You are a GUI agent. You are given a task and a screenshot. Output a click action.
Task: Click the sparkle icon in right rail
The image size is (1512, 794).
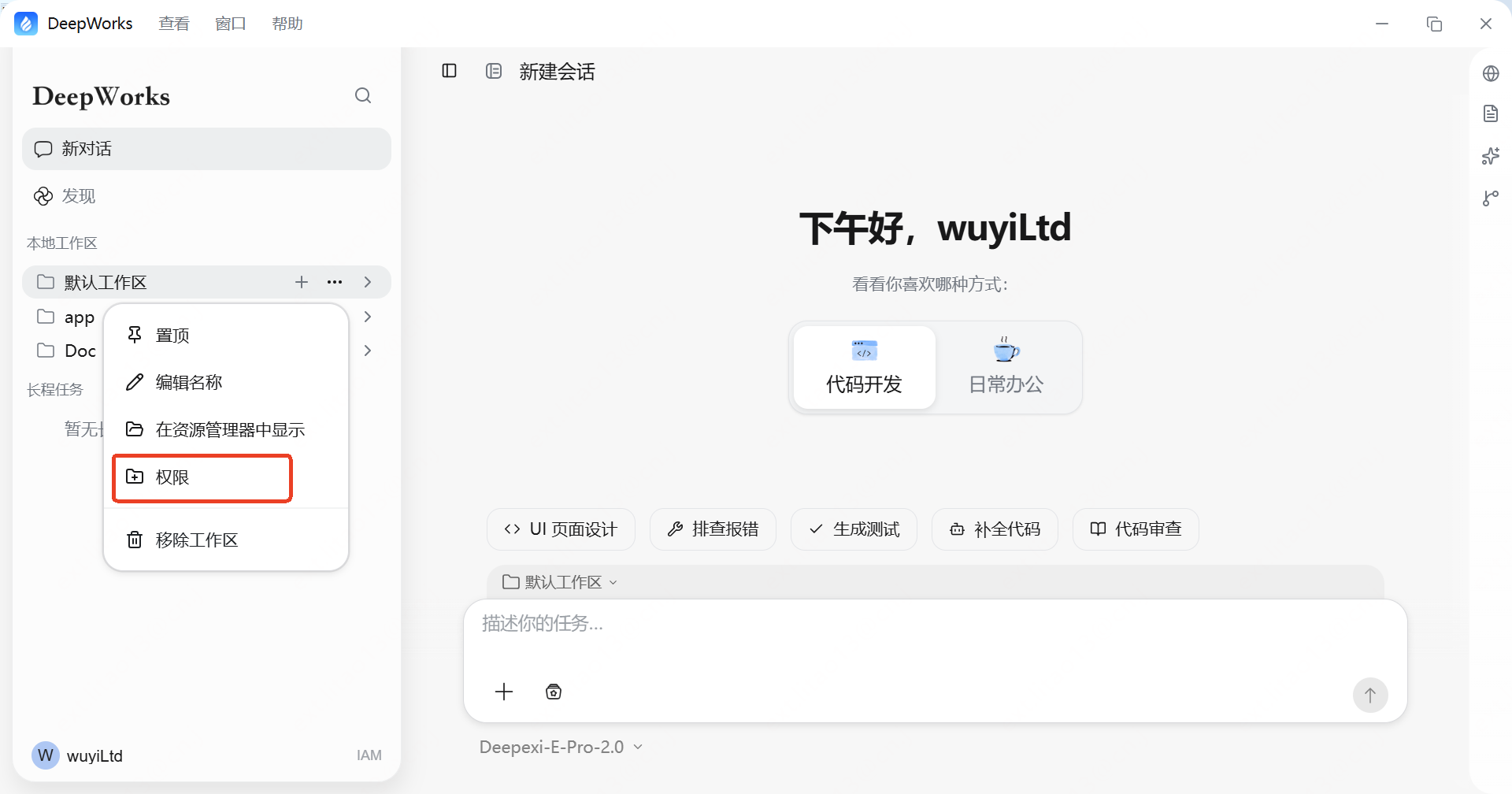tap(1491, 155)
